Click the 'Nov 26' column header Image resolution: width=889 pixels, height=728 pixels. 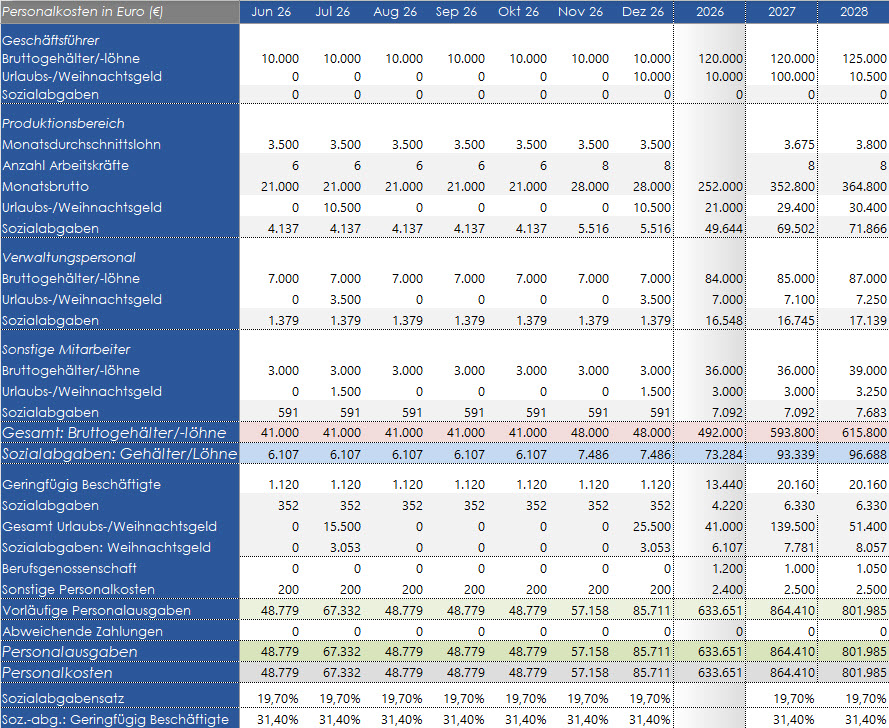[580, 11]
